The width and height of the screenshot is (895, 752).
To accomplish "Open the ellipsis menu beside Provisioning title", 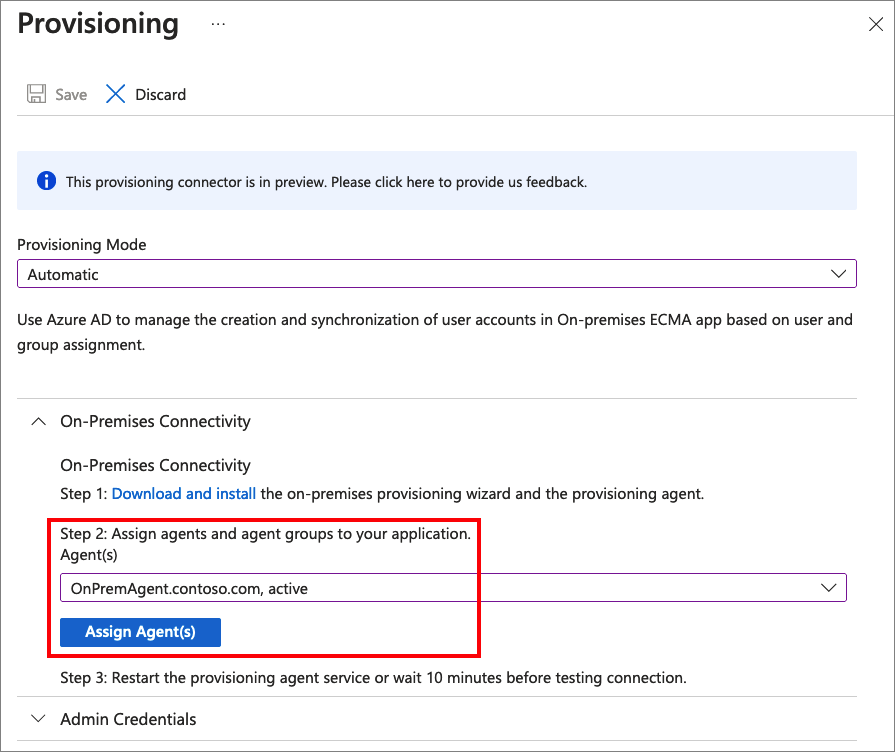I will 218,24.
